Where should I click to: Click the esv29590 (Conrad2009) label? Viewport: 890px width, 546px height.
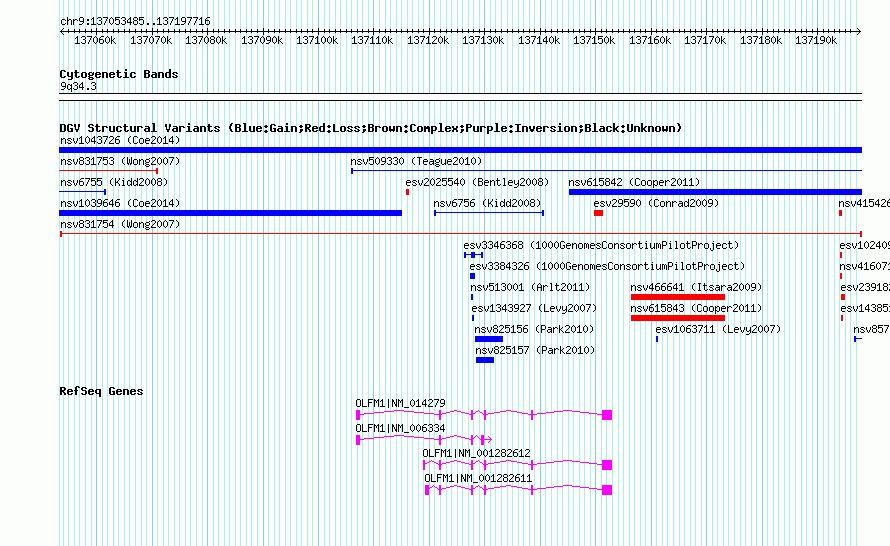pyautogui.click(x=656, y=203)
